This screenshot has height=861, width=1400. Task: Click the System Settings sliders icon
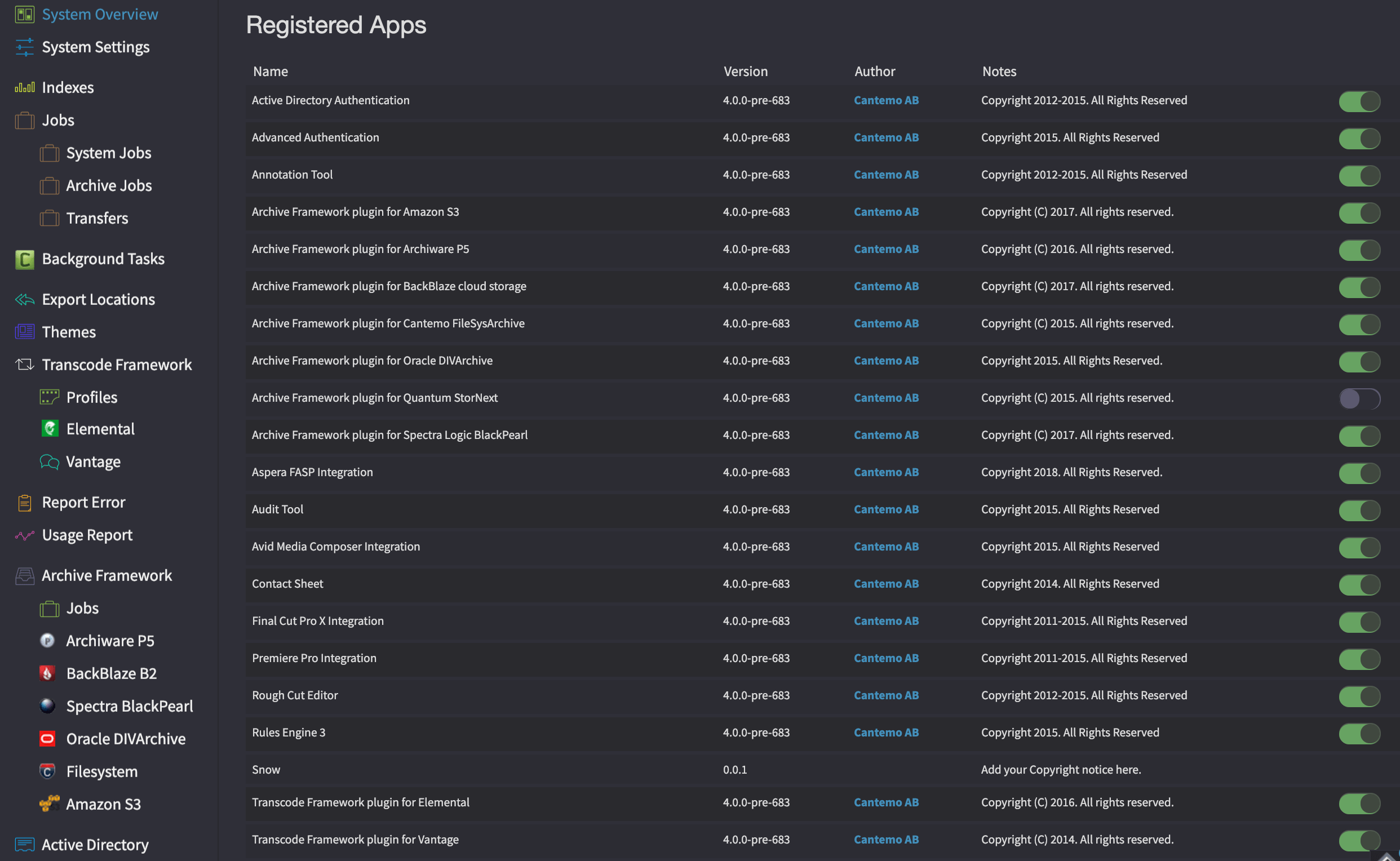[24, 48]
